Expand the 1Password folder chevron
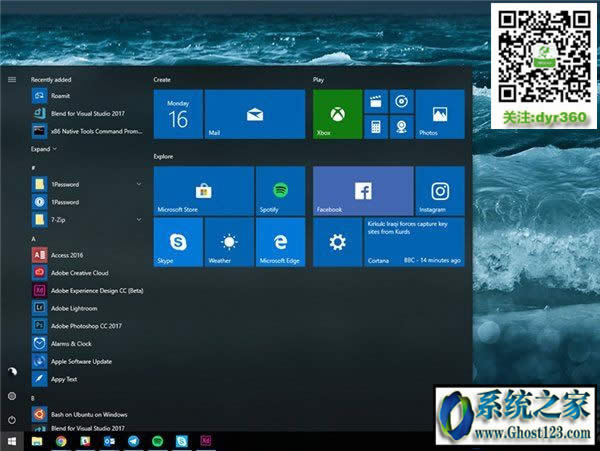Viewport: 600px width, 451px height. [x=139, y=184]
